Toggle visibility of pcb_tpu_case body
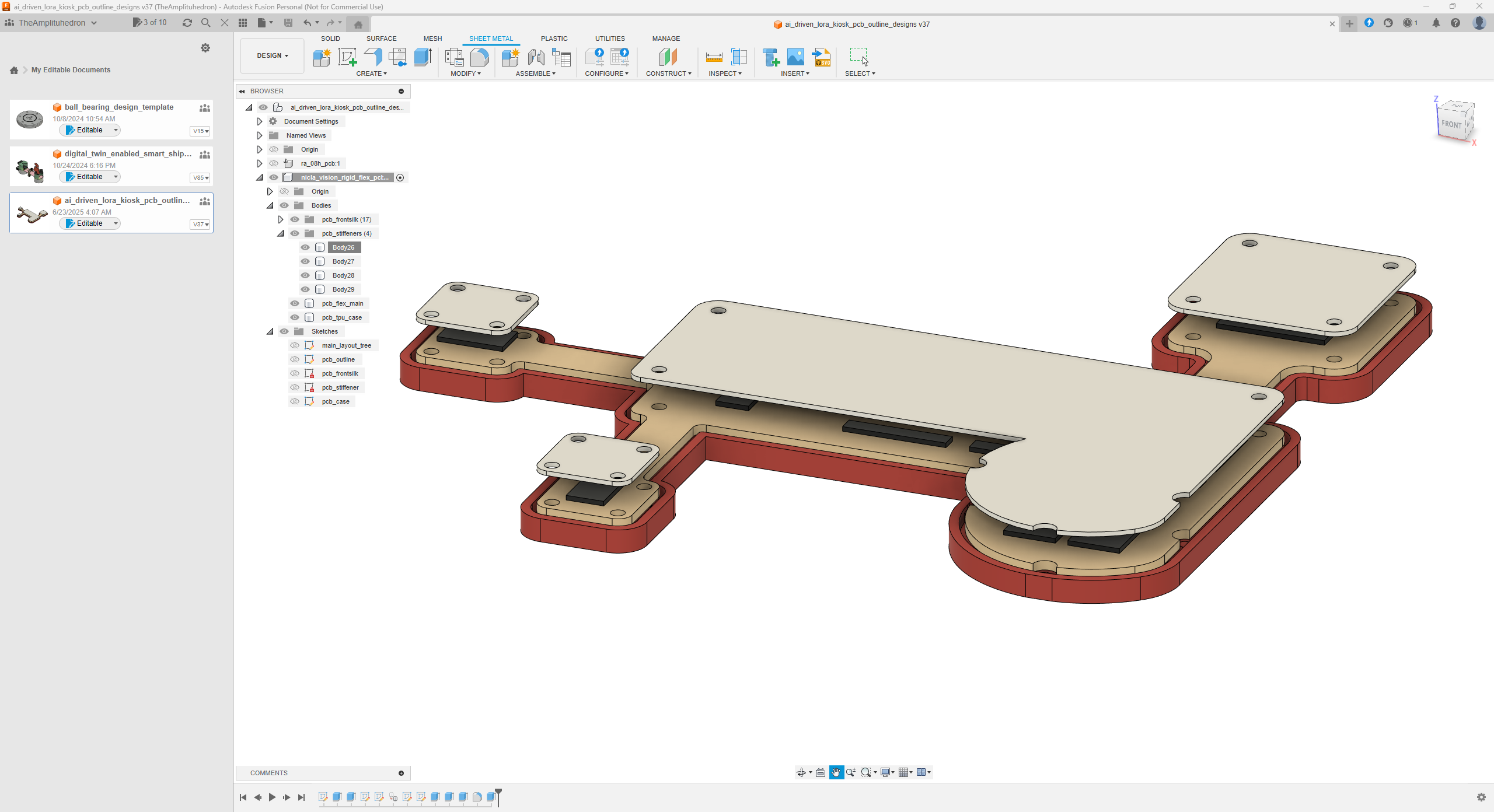The width and height of the screenshot is (1494, 812). click(295, 317)
